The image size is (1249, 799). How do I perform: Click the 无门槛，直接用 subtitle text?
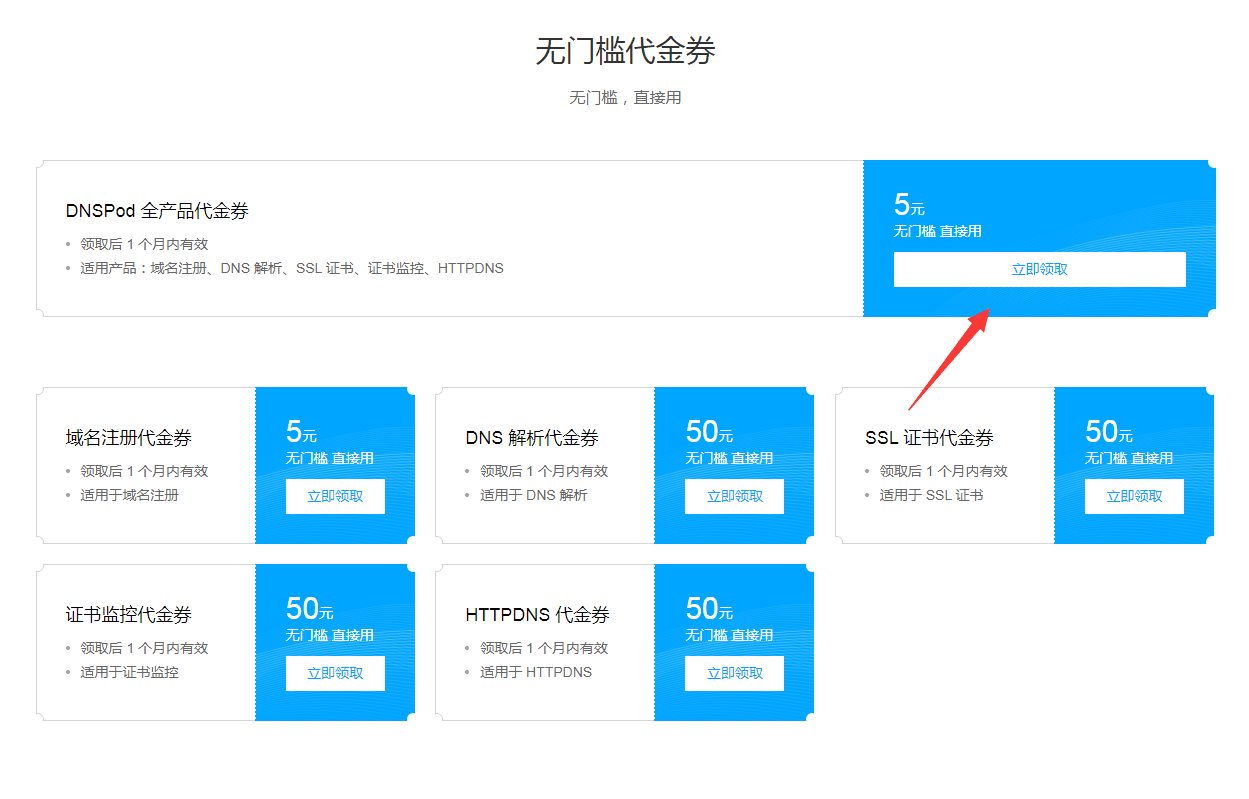[x=624, y=97]
